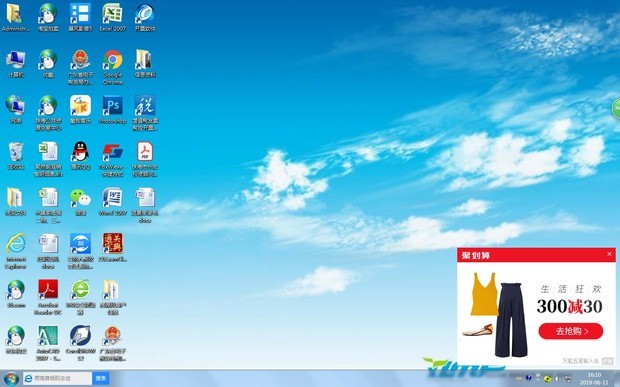
Task: Open the orange K music player shortcut
Action: click(x=80, y=109)
